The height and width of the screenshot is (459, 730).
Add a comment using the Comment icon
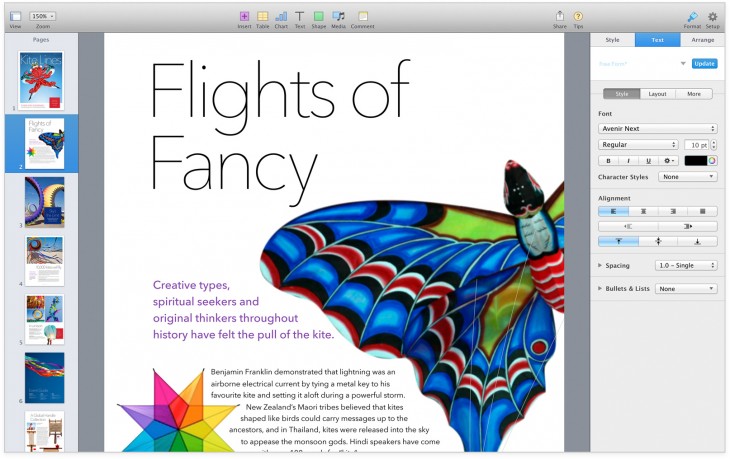point(362,17)
